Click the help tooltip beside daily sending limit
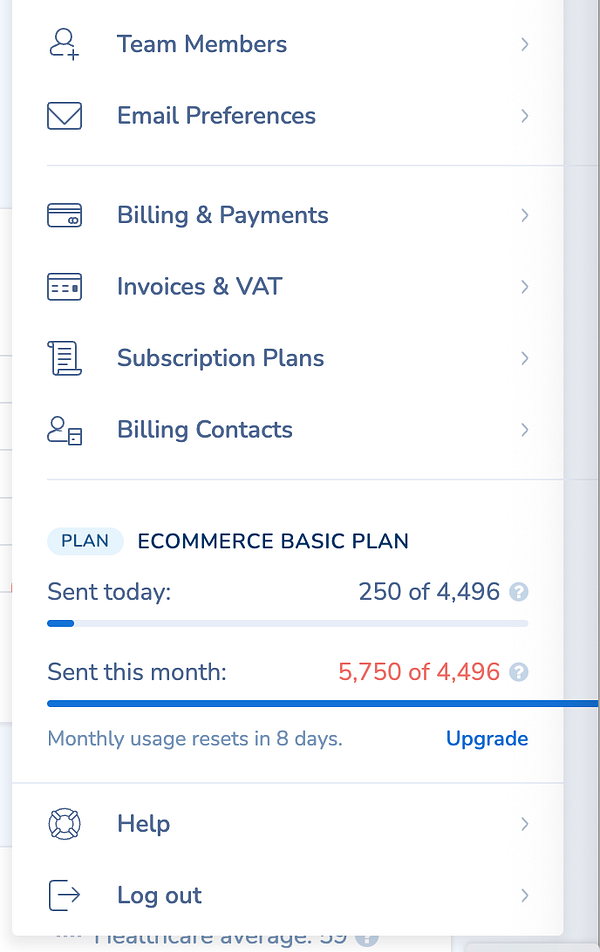Screen dimensions: 600x952 (518, 592)
